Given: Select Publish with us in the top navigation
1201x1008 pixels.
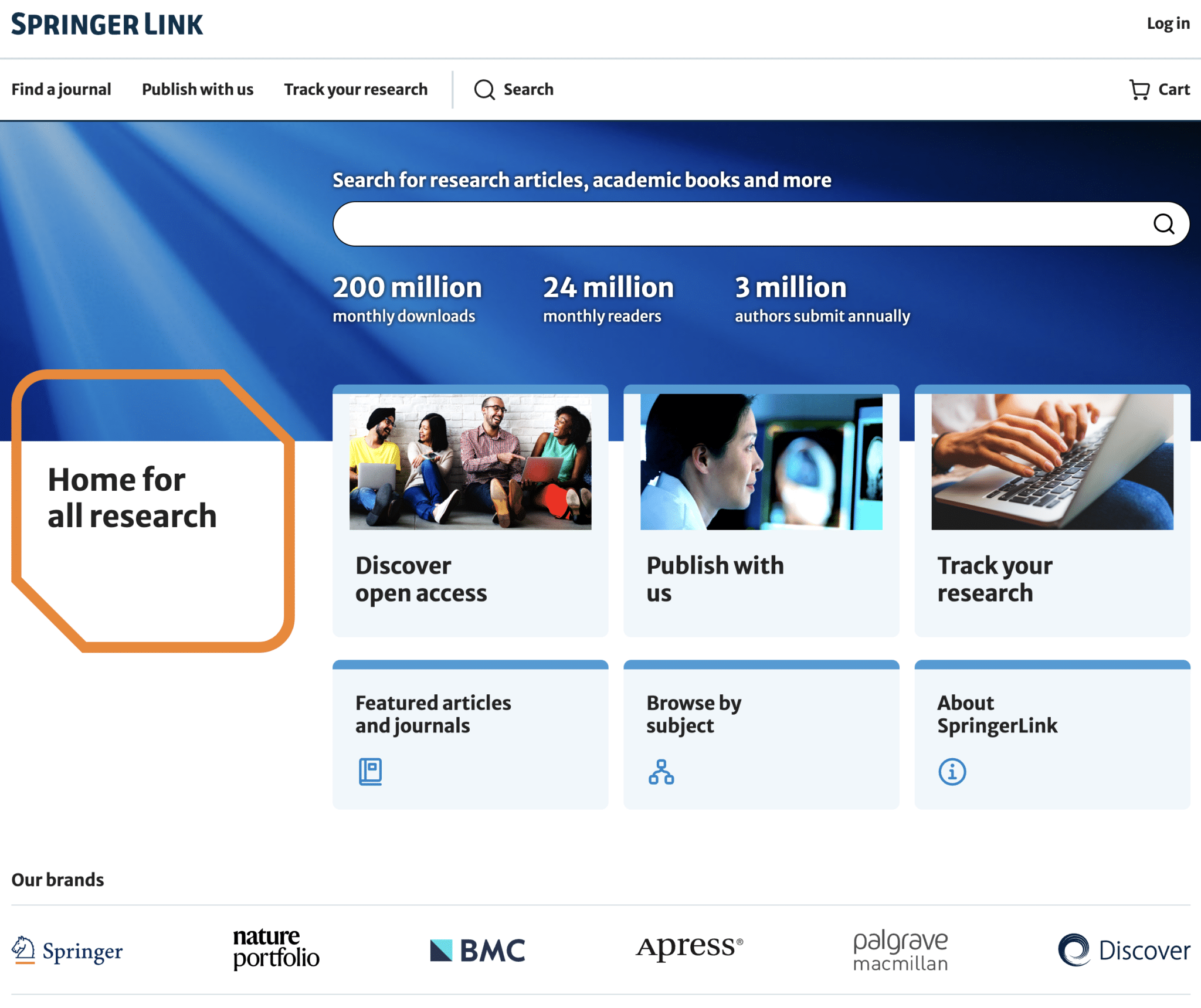Looking at the screenshot, I should click(198, 90).
